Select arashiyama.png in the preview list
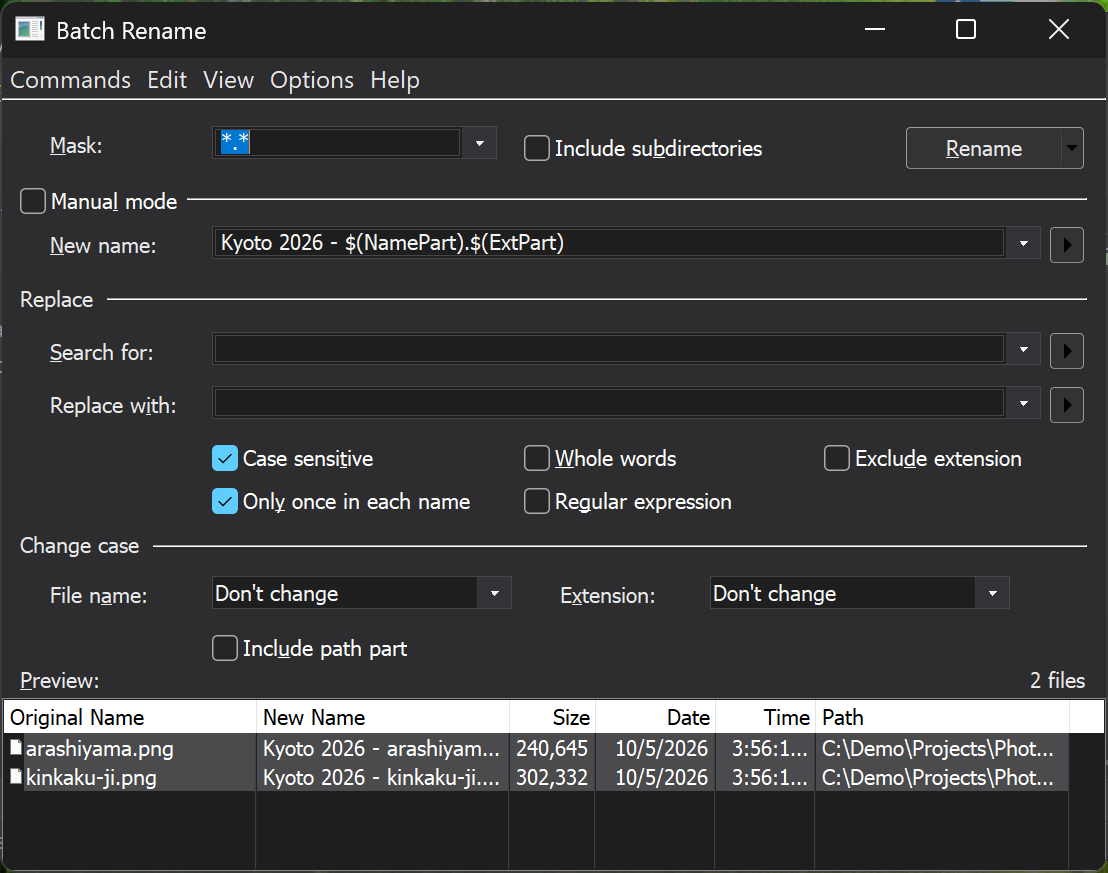This screenshot has width=1108, height=873. (x=100, y=748)
